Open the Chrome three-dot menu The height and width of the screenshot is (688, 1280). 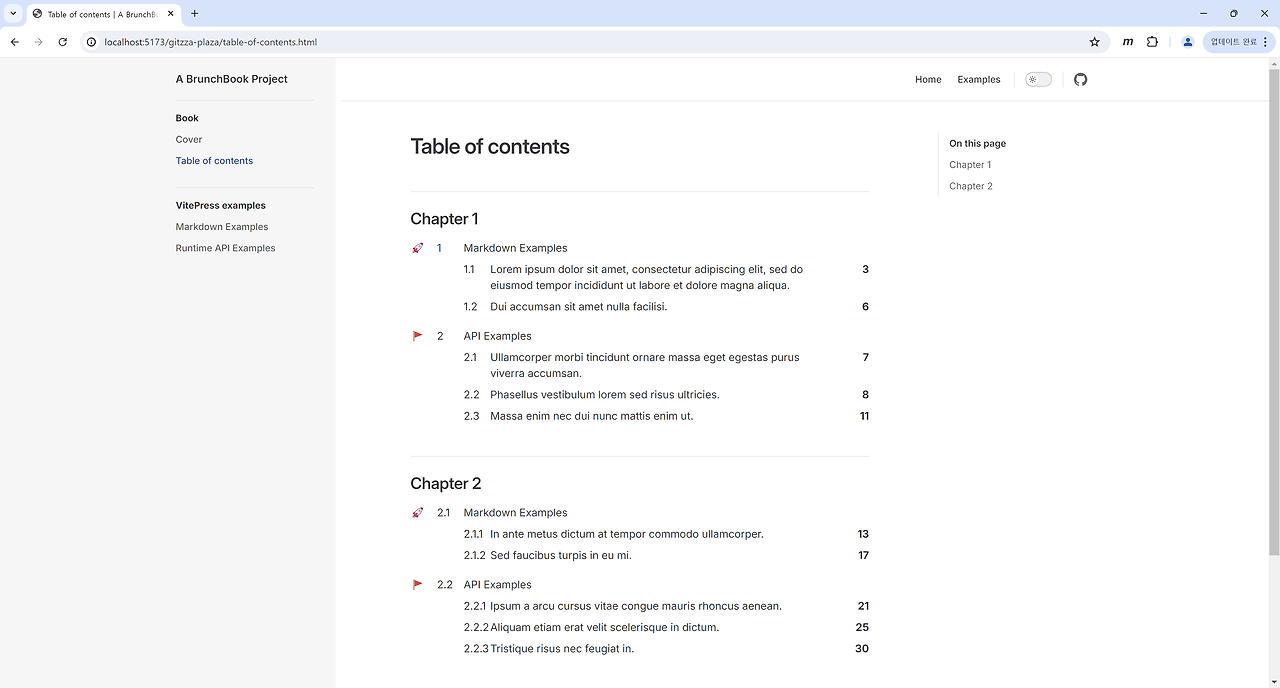(1265, 42)
